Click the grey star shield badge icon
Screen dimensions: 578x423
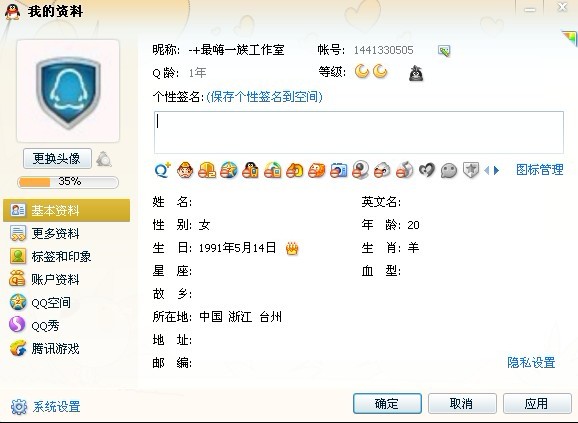(x=471, y=170)
